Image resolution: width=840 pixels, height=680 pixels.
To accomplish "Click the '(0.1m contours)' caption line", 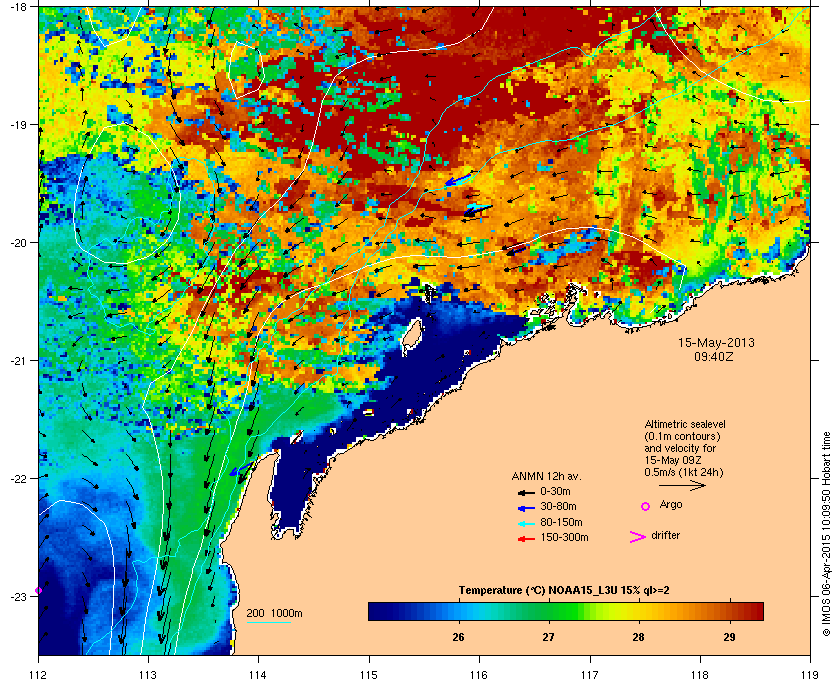I will point(682,436).
